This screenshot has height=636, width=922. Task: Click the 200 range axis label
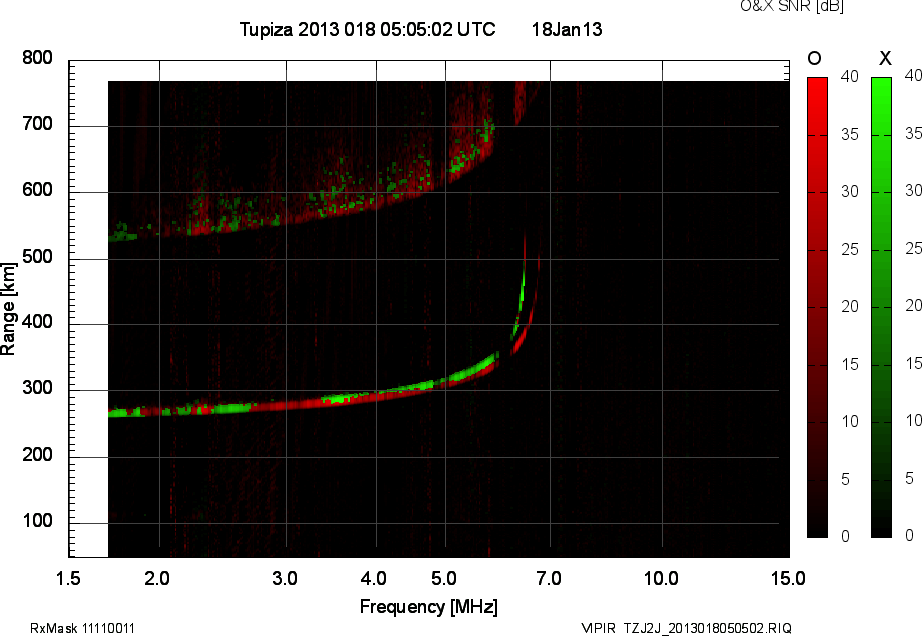pyautogui.click(x=38, y=455)
